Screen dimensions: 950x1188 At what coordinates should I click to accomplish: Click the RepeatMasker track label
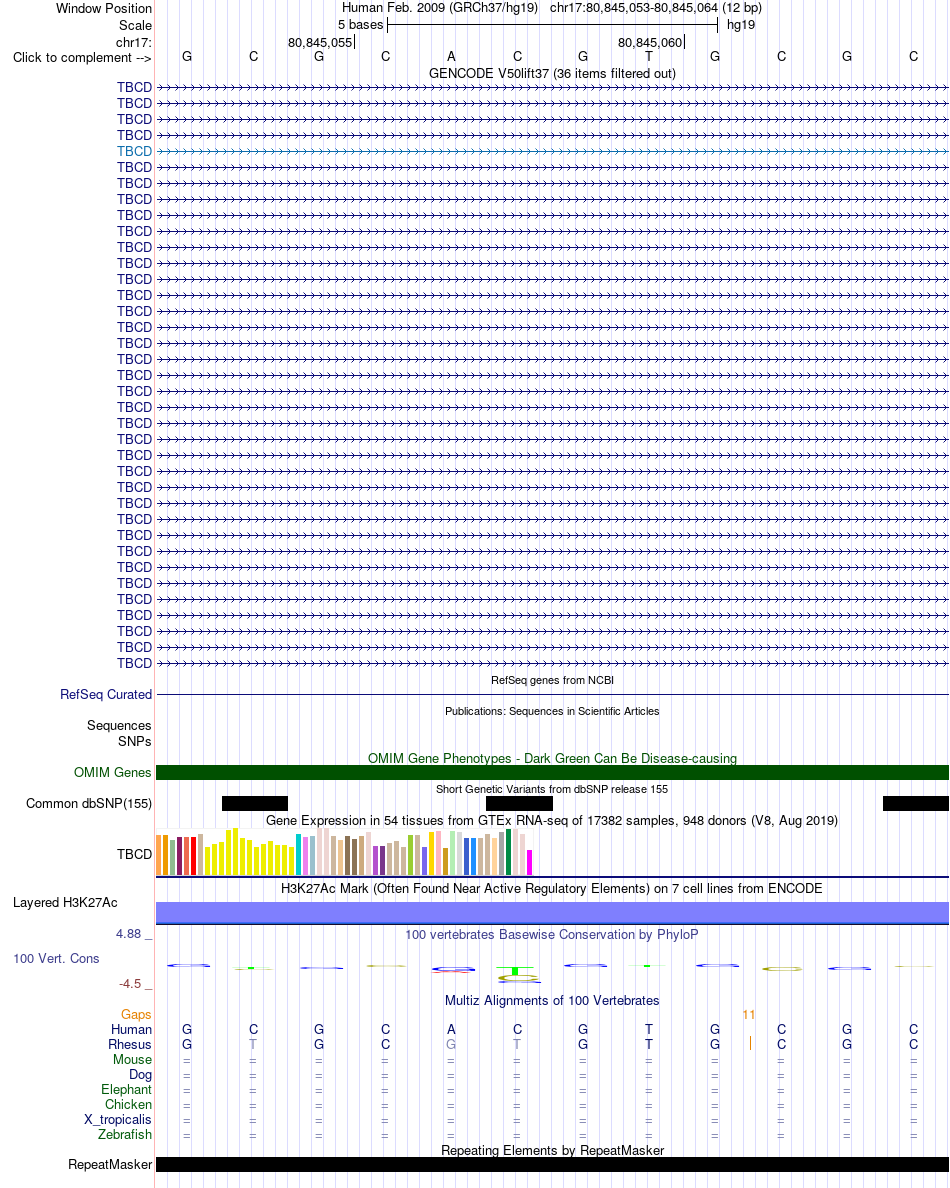click(110, 1165)
